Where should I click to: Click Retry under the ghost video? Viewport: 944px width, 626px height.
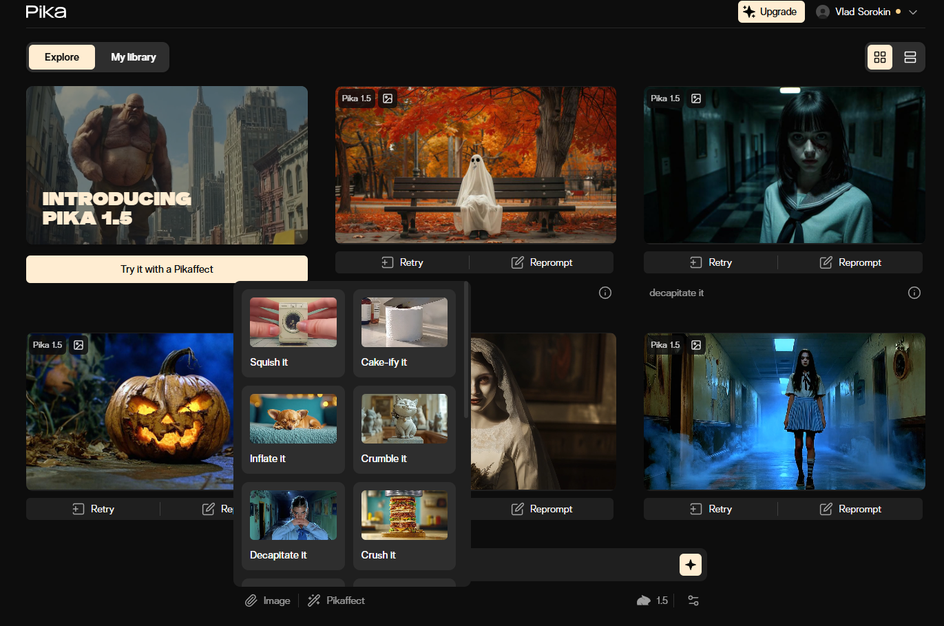tap(402, 262)
